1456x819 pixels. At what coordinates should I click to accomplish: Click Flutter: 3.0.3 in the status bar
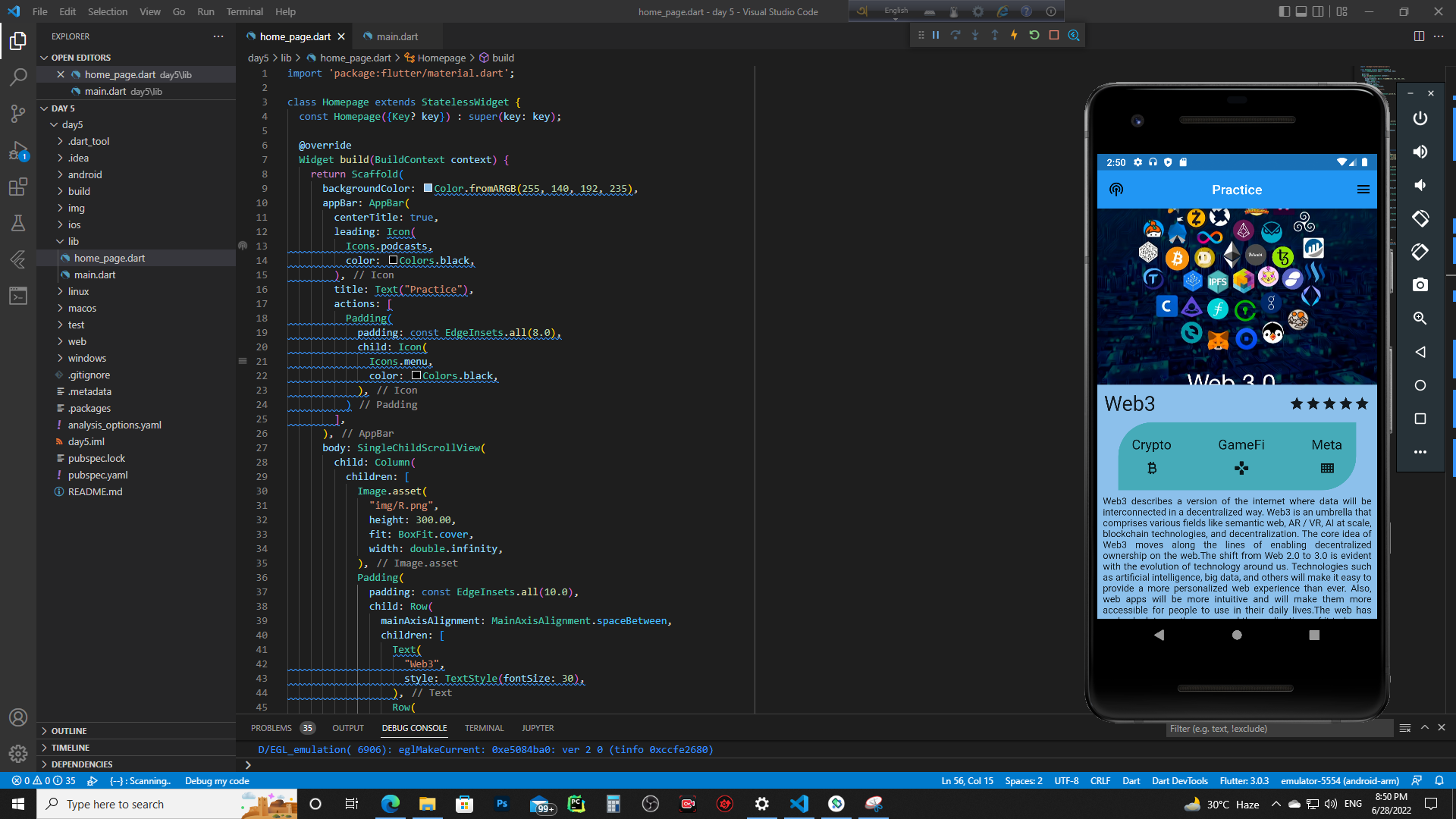coord(1244,780)
